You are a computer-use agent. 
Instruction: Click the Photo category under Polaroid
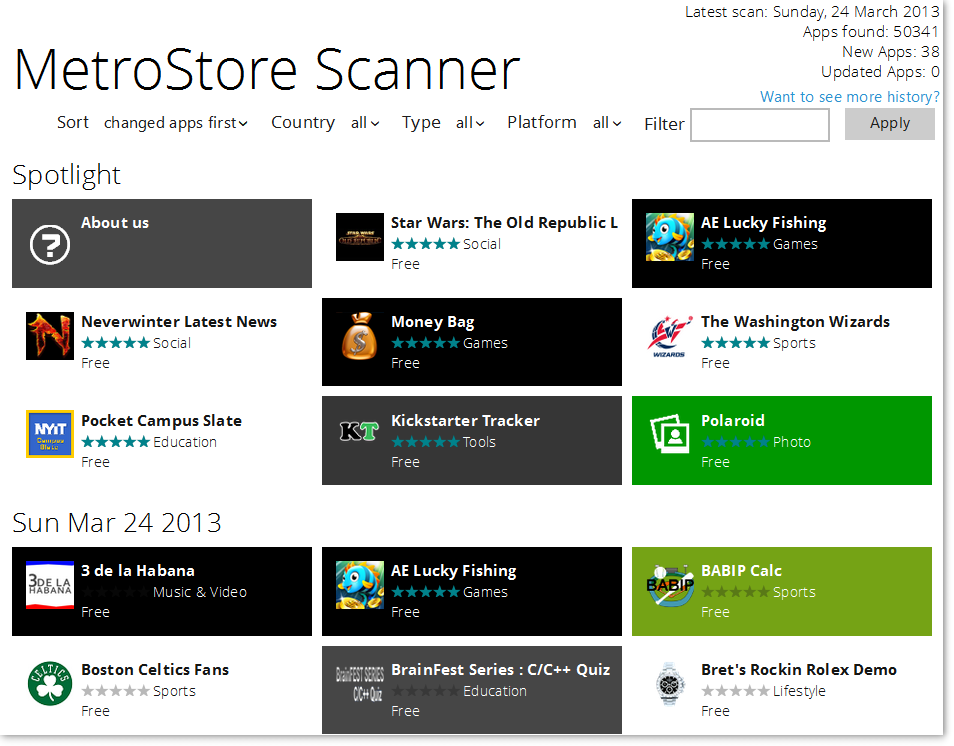point(792,442)
